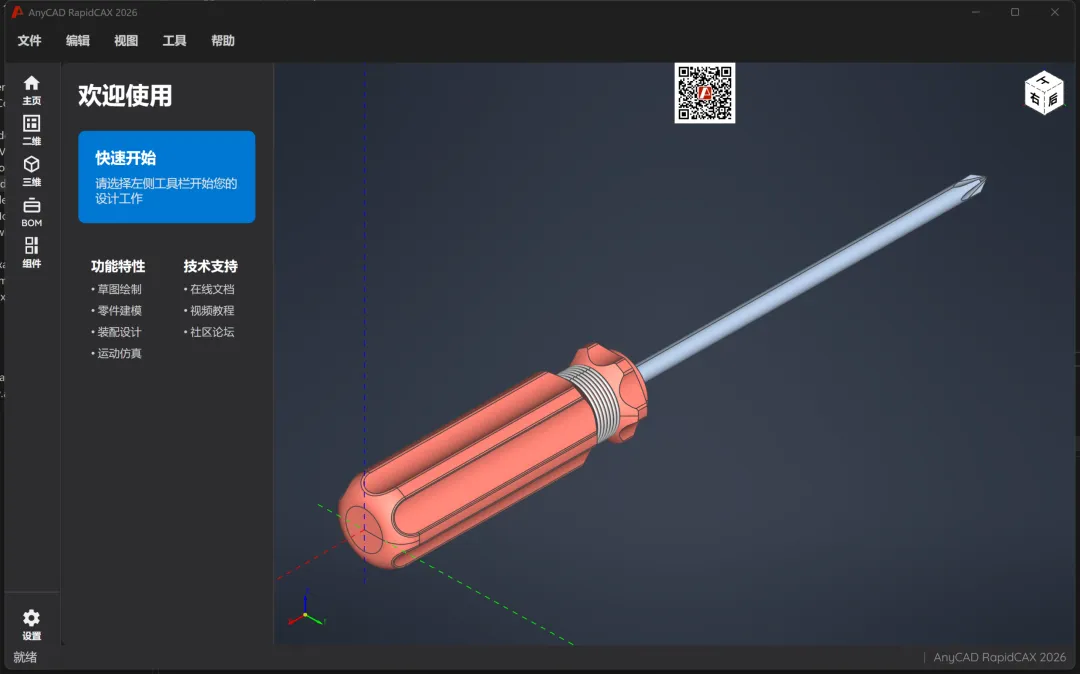The image size is (1080, 674).
Task: Click the 技术支持 heading
Action: (x=211, y=266)
